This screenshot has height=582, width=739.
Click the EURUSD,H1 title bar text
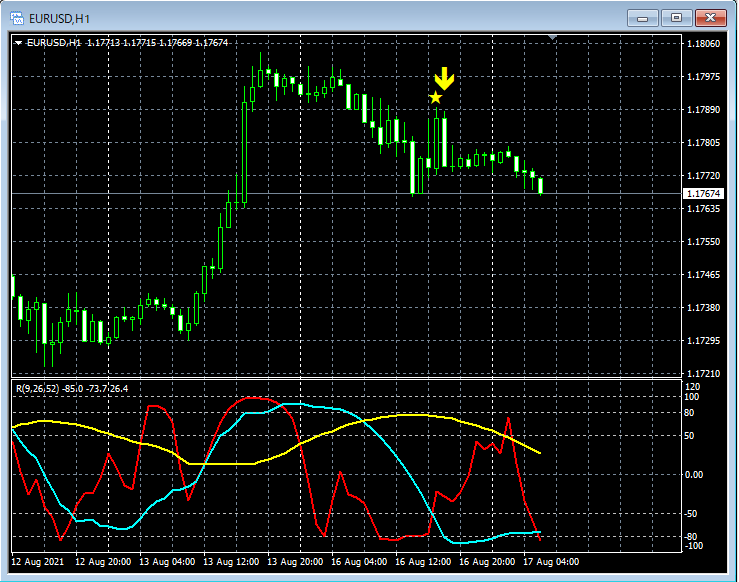[x=59, y=19]
